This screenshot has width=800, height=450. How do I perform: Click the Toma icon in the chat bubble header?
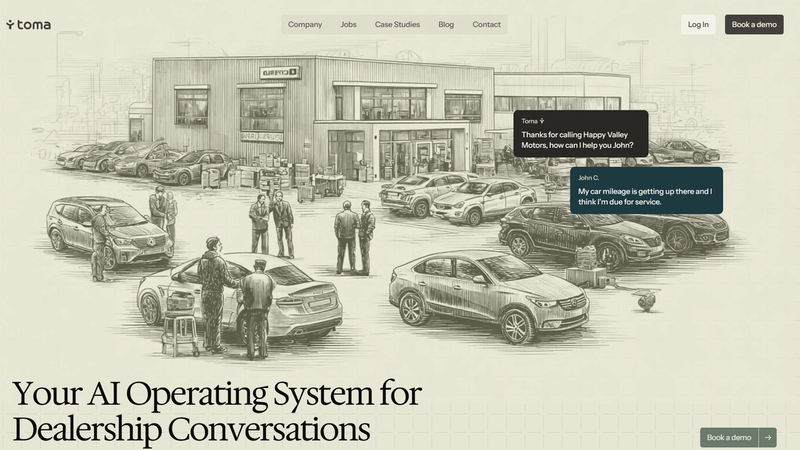[542, 121]
